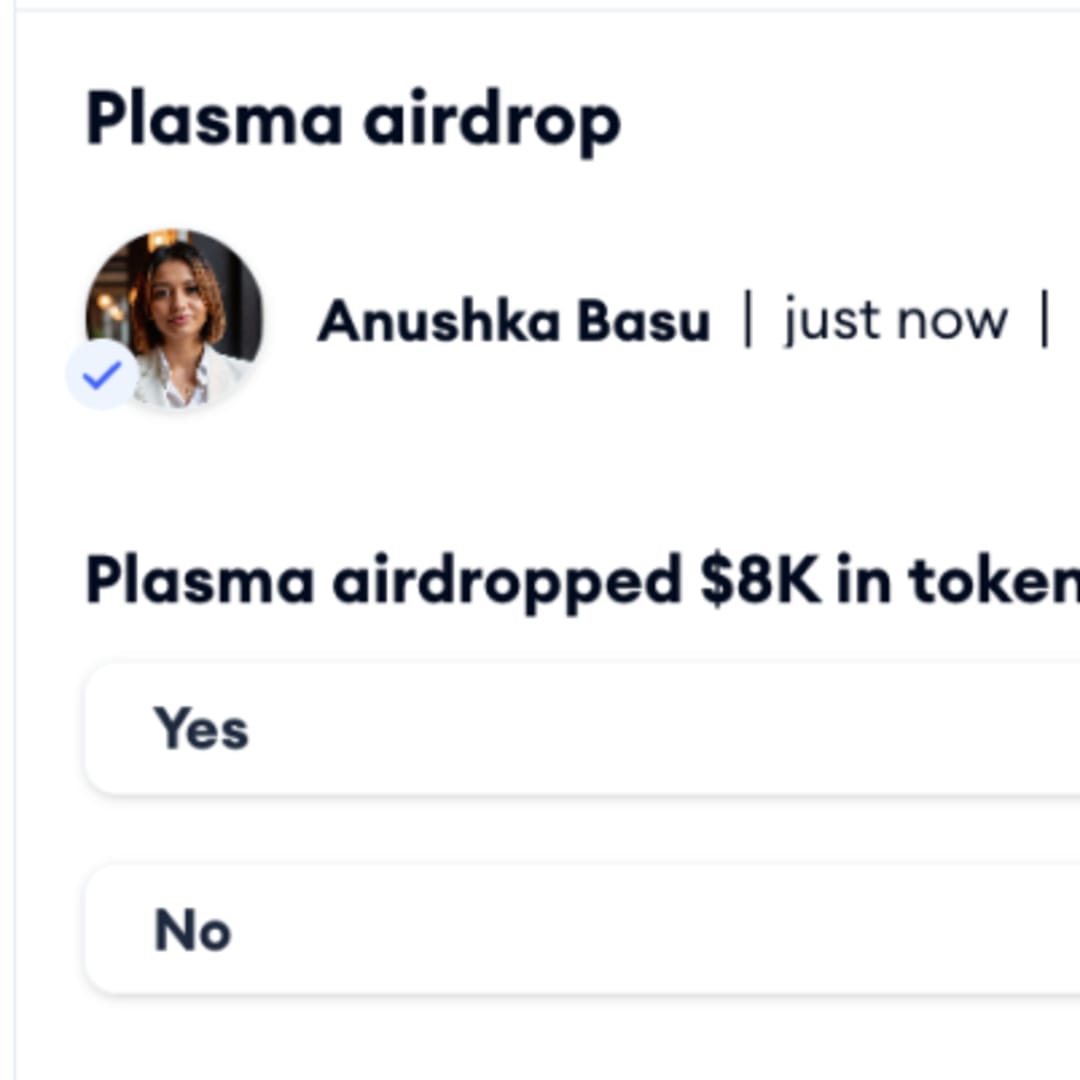Open Anushka Basu's profile photo
1080x1080 pixels.
tap(174, 318)
